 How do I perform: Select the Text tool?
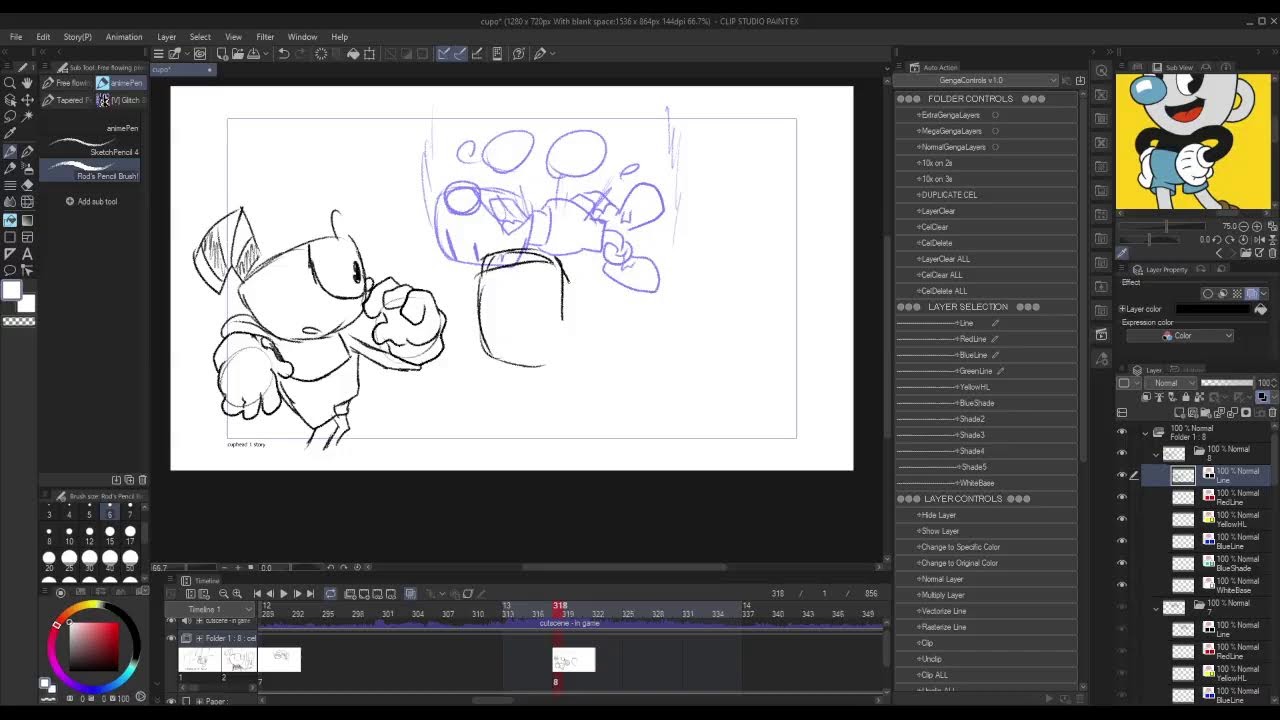tap(27, 254)
